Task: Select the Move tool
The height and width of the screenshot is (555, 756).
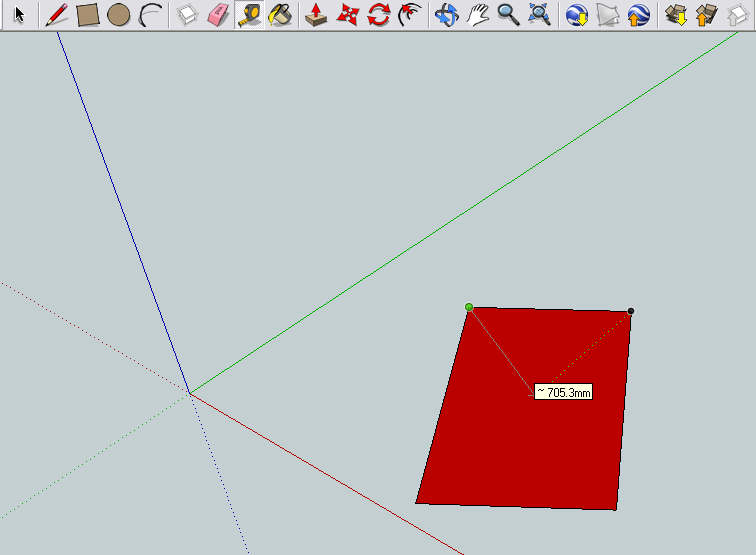Action: click(348, 14)
